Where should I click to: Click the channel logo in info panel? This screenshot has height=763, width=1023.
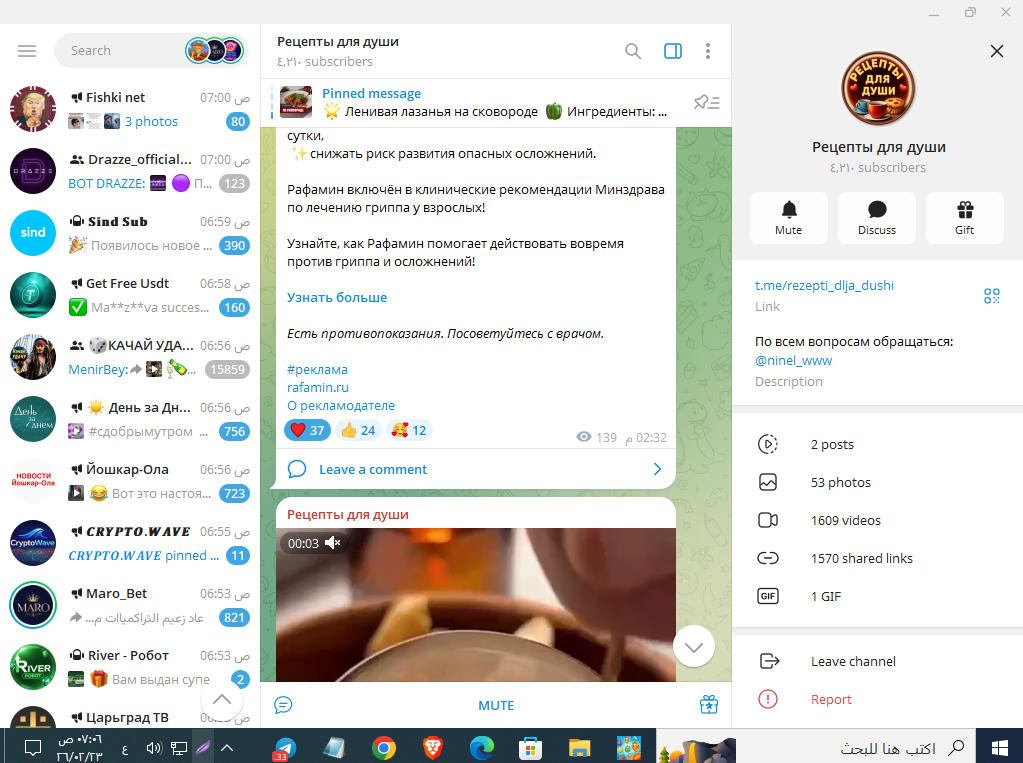[x=878, y=89]
